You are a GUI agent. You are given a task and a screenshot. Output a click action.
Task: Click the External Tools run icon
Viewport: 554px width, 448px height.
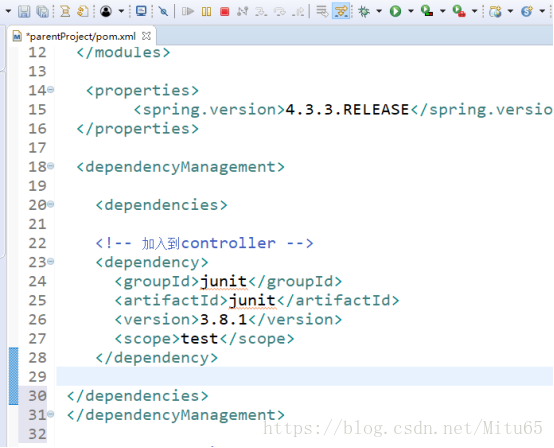pyautogui.click(x=459, y=11)
